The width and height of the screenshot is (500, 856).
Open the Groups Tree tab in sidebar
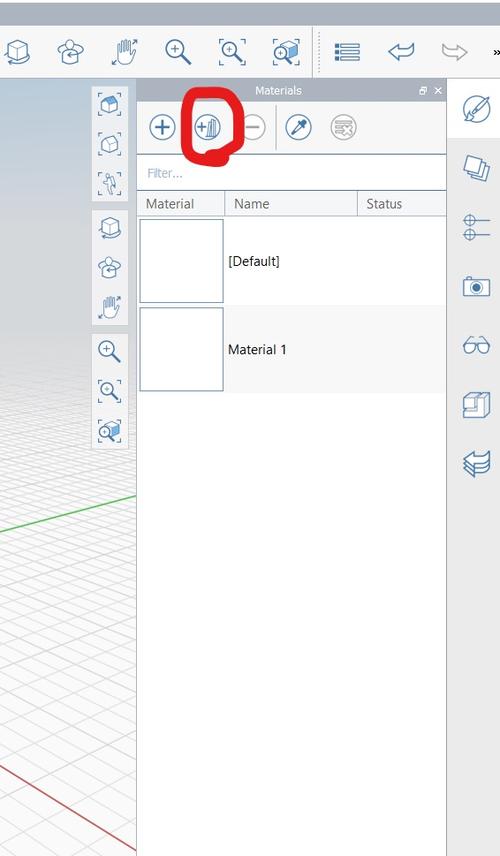[x=477, y=405]
